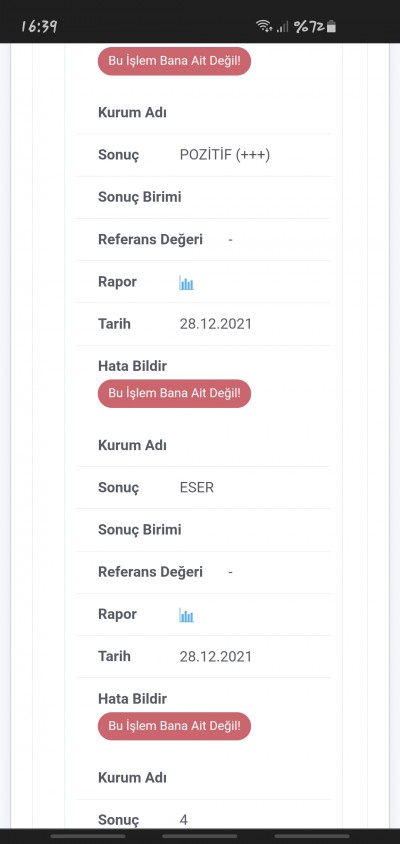Click 'Bu İşlem Bana Ait Değil!' under POZİTİF entry
The height and width of the screenshot is (844, 400).
coord(174,393)
